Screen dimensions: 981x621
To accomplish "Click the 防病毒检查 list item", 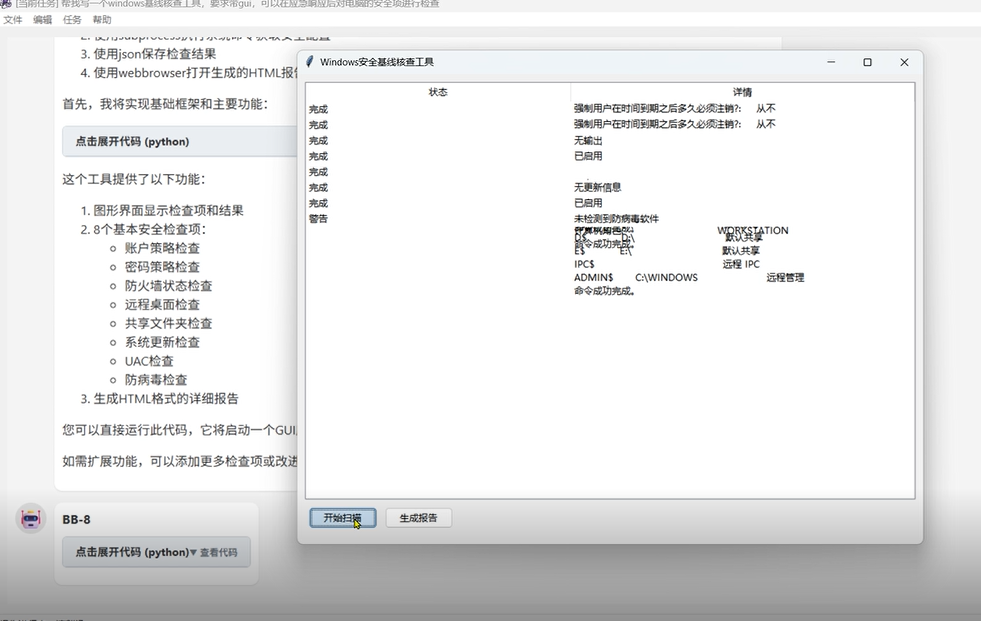I will point(156,380).
